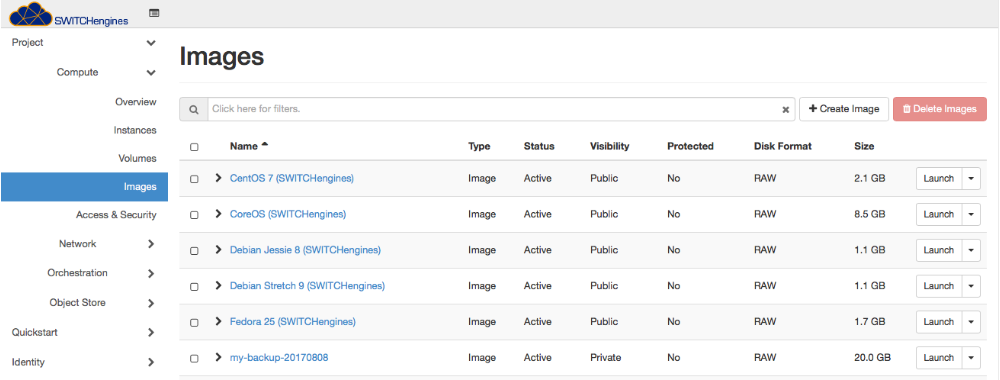Viewport: 1000px width, 380px height.
Task: Click the Delete Images button
Action: click(939, 109)
